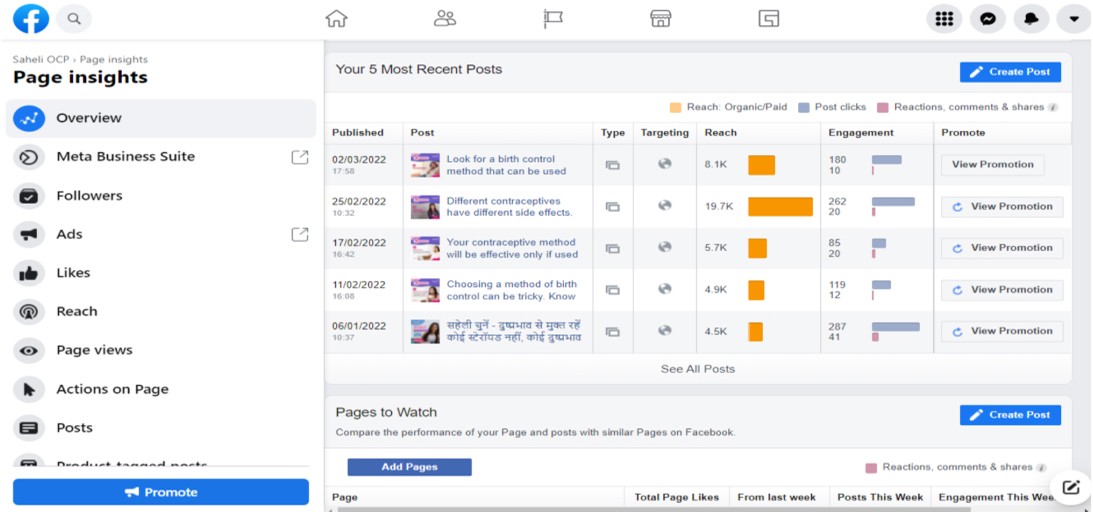The width and height of the screenshot is (1093, 512).
Task: Open the nine-dot menu grid icon
Action: pos(944,19)
